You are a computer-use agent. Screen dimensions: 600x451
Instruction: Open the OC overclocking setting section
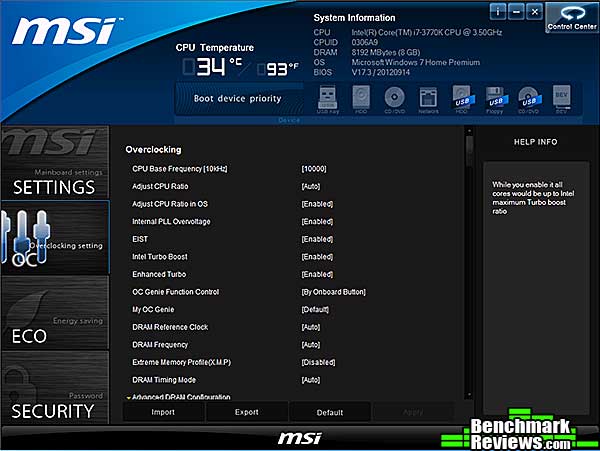pyautogui.click(x=55, y=237)
